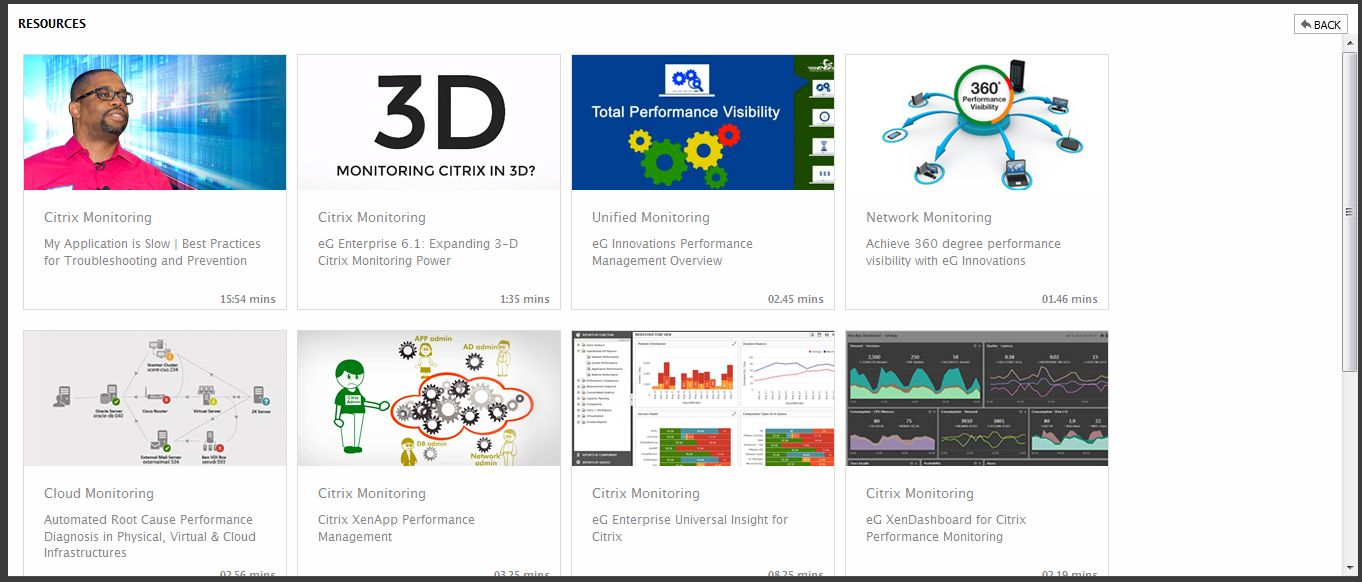The image size is (1362, 582).
Task: Click the 'Cloud Monitoring' category label
Action: tap(99, 493)
